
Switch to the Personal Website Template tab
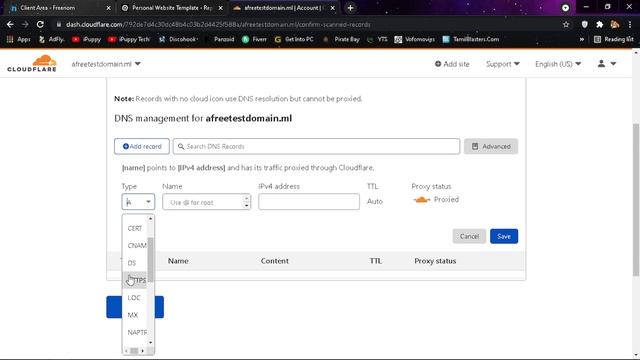(x=171, y=8)
